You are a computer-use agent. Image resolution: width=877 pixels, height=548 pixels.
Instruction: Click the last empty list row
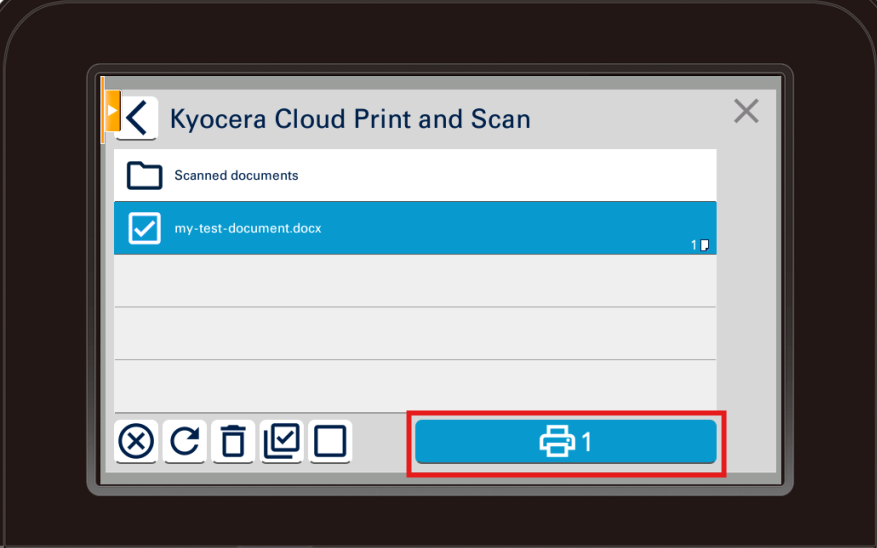415,386
